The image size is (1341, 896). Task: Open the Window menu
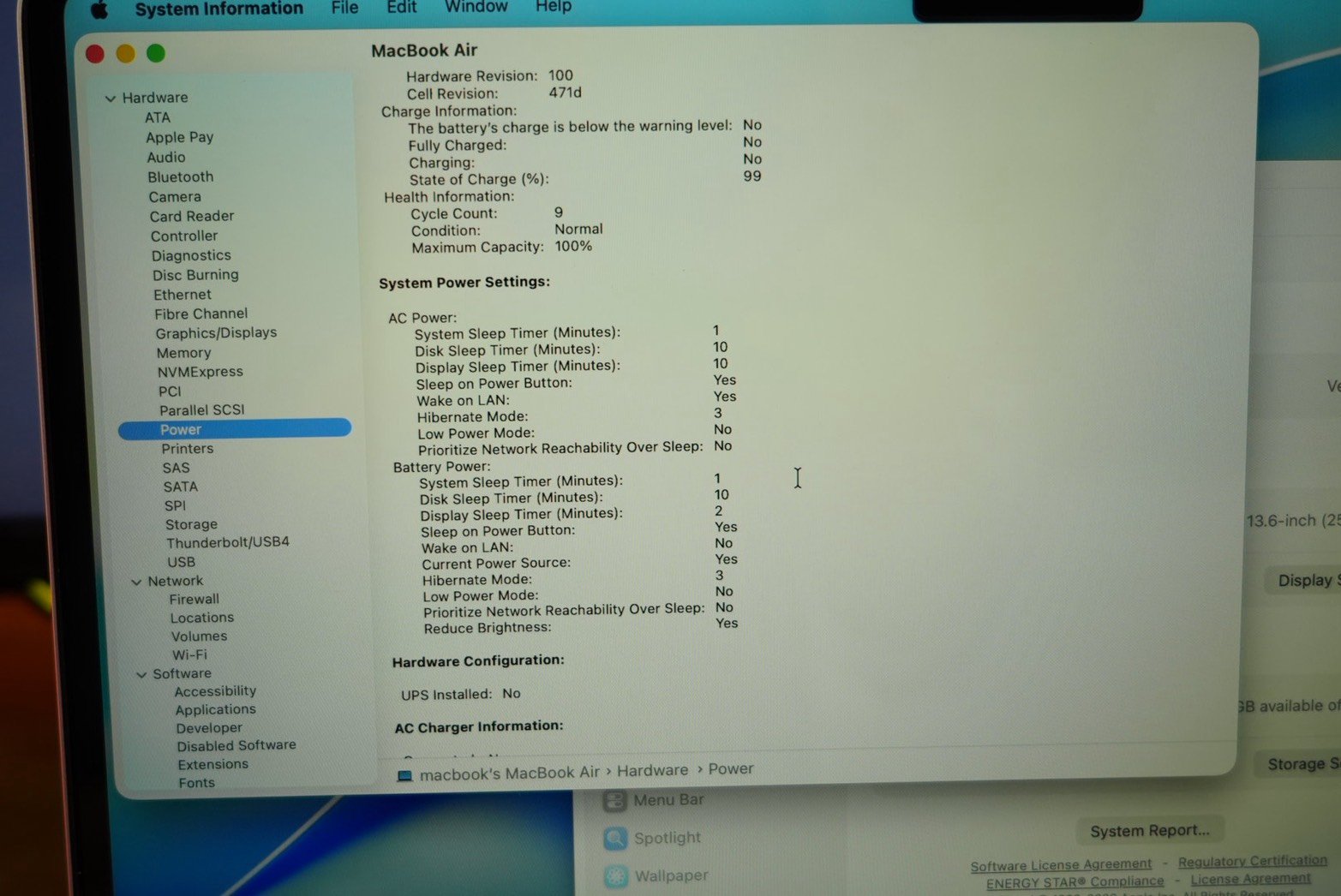476,7
